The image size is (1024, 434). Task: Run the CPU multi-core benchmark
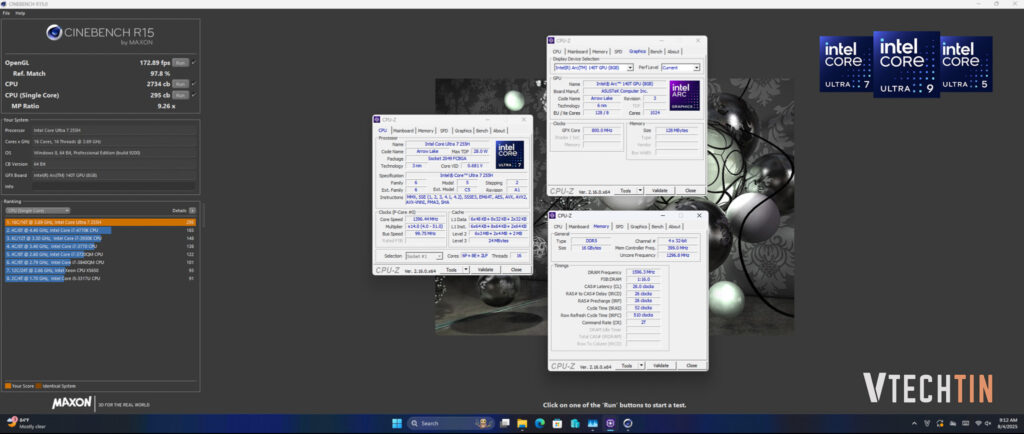point(181,84)
